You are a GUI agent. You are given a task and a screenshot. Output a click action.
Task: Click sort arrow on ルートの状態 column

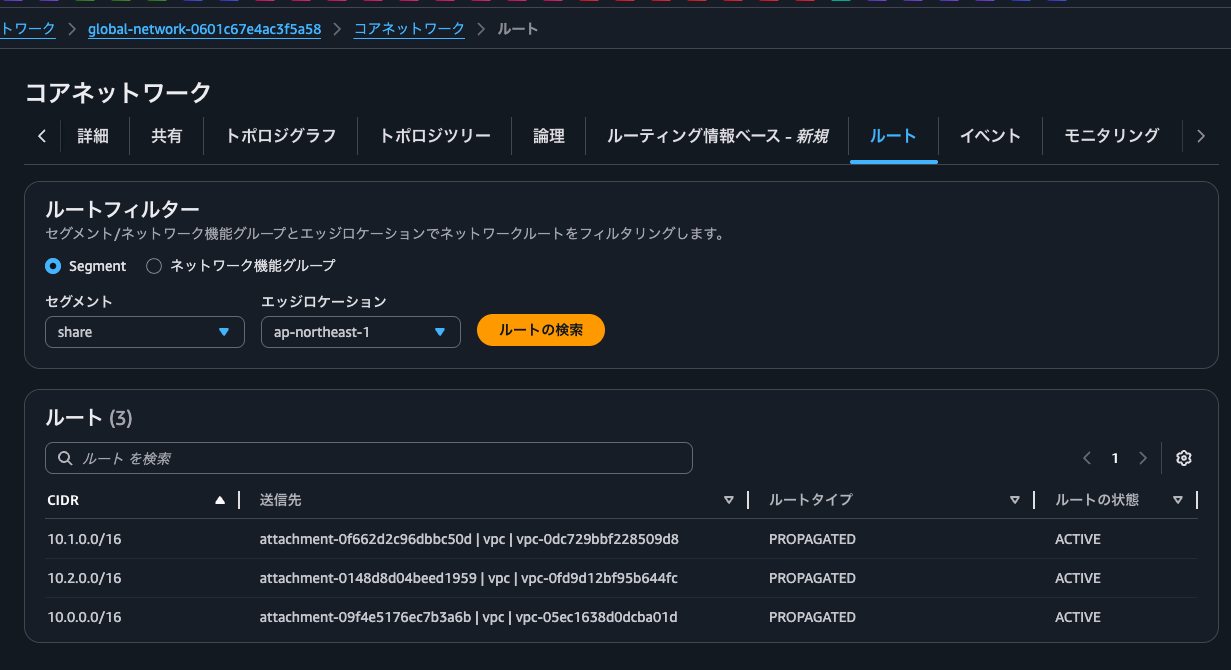pyautogui.click(x=1178, y=500)
